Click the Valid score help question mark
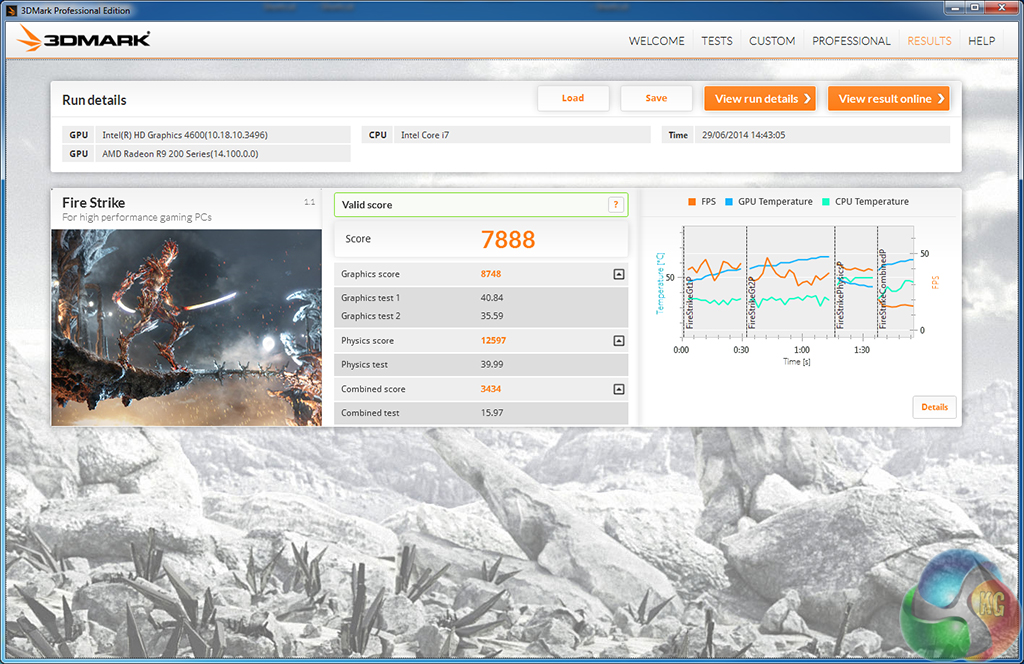The width and height of the screenshot is (1024, 664). tap(616, 205)
